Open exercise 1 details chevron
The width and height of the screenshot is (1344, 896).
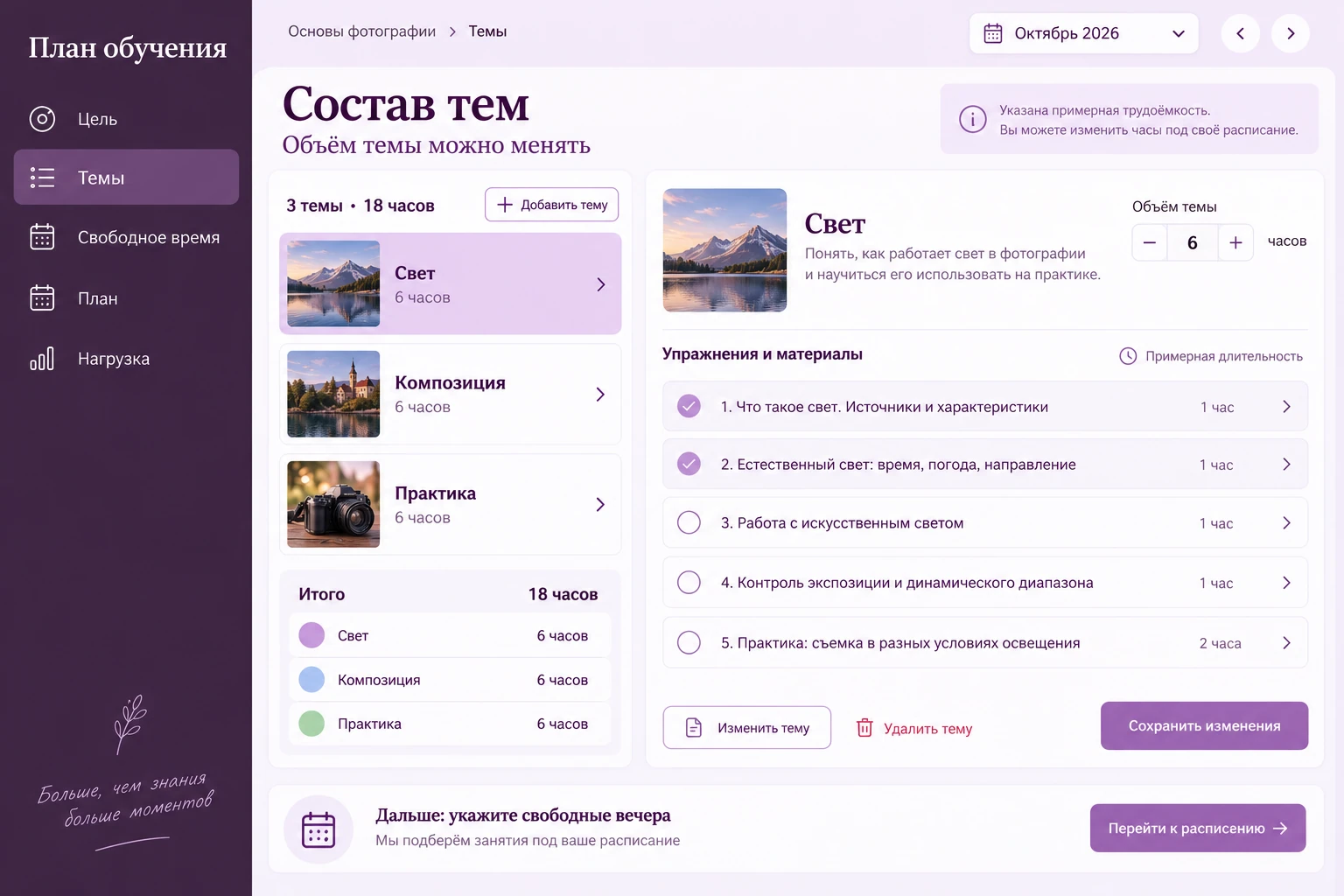[x=1286, y=406]
